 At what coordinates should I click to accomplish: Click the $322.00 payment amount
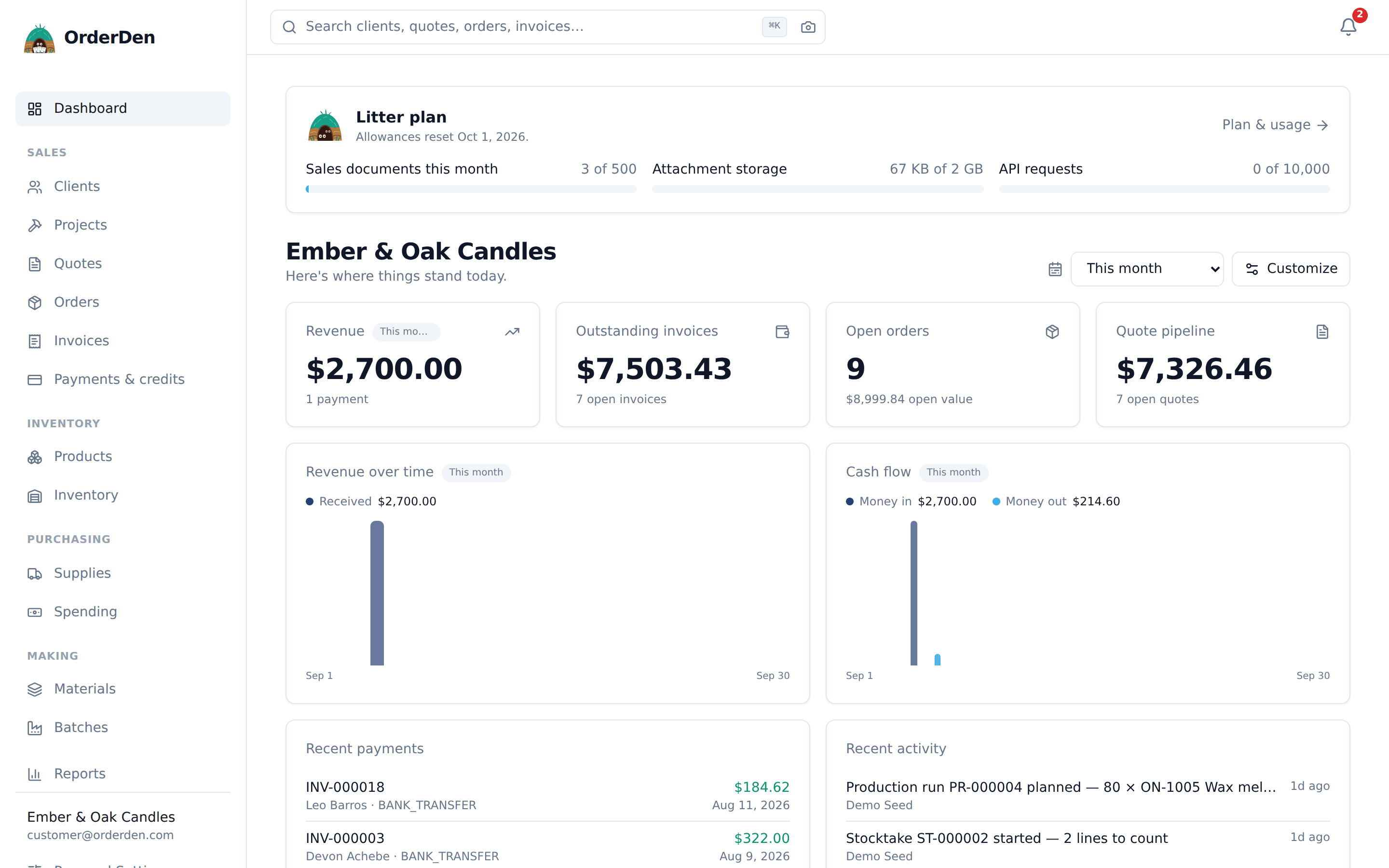pos(762,839)
